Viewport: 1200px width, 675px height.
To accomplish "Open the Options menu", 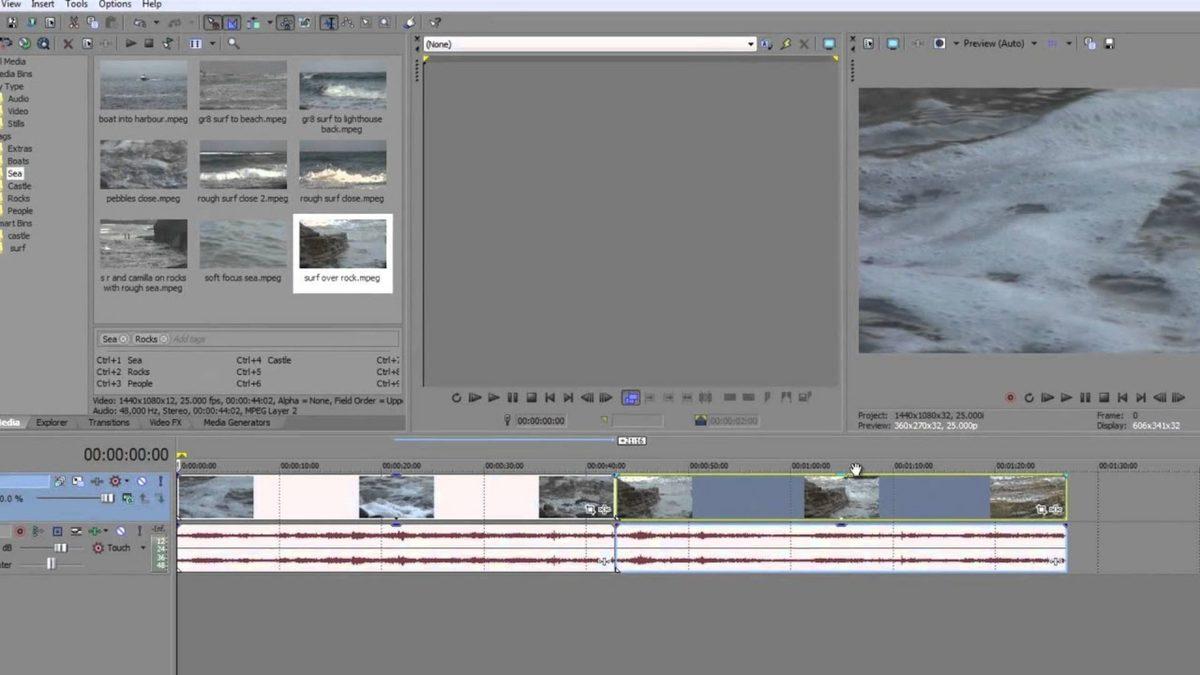I will [x=114, y=4].
